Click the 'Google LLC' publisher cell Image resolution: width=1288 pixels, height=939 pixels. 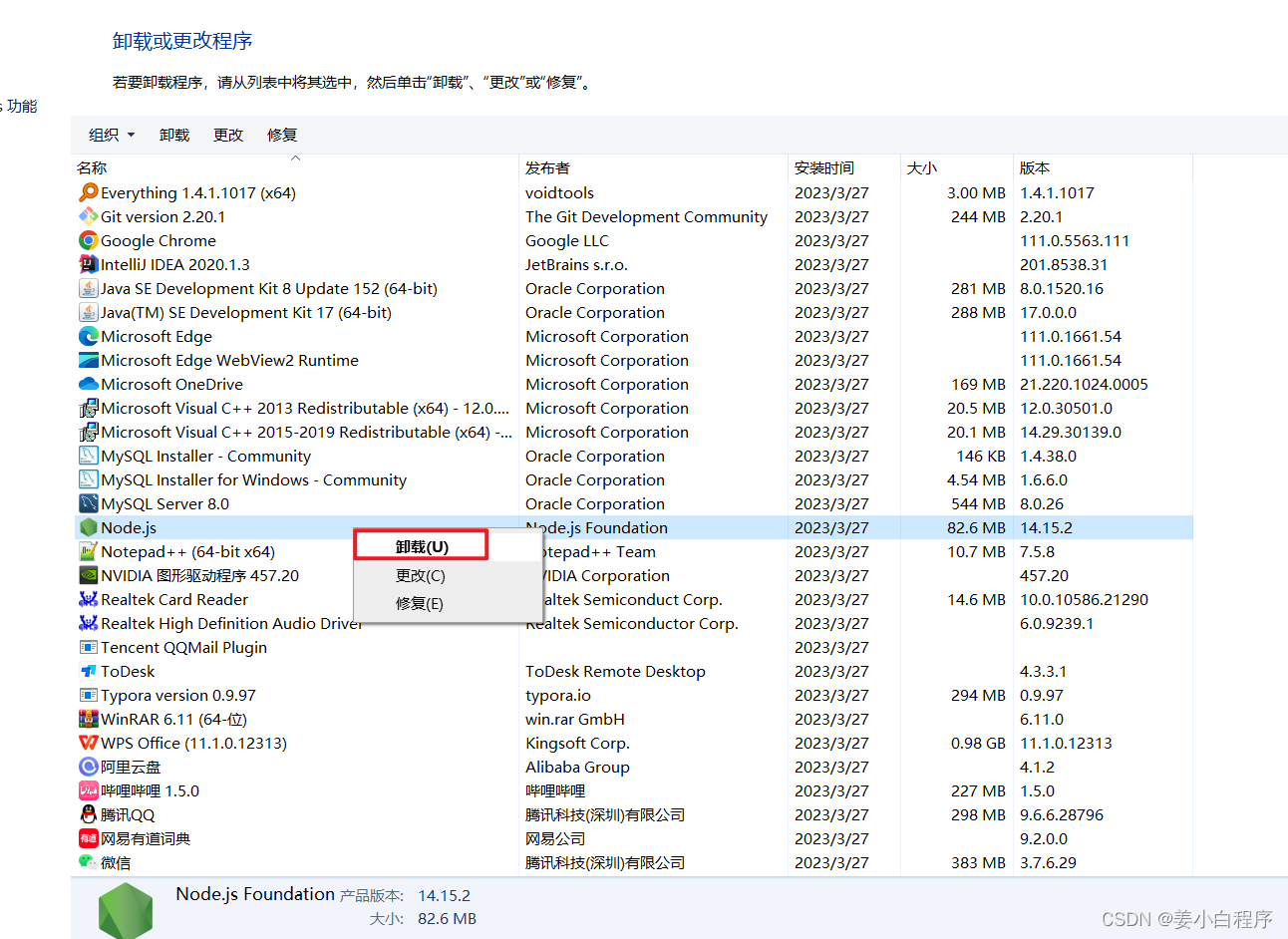566,240
